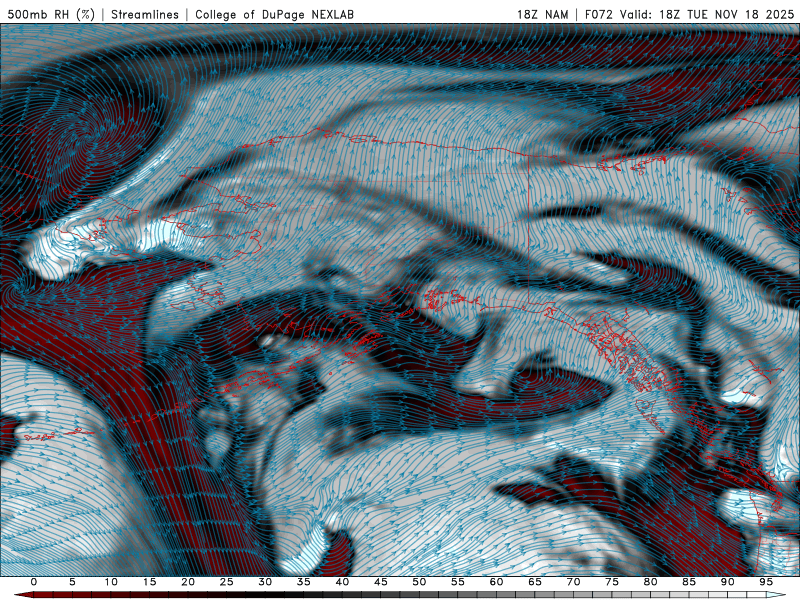Click the "85" color scale label

point(689,582)
